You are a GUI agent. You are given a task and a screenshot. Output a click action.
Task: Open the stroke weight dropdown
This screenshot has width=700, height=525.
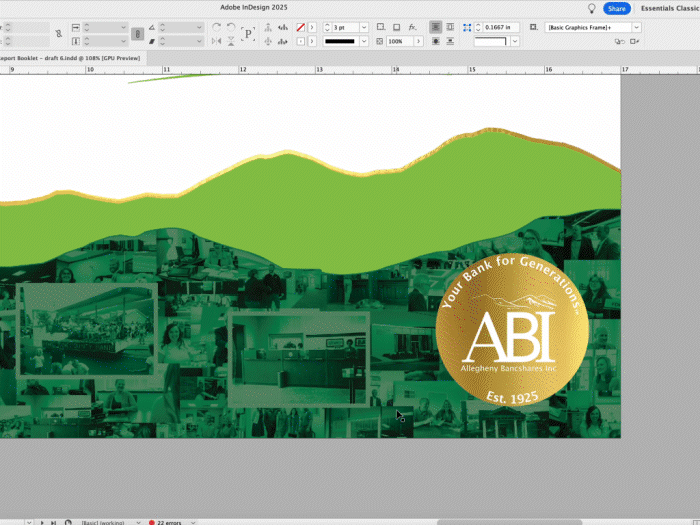point(364,28)
